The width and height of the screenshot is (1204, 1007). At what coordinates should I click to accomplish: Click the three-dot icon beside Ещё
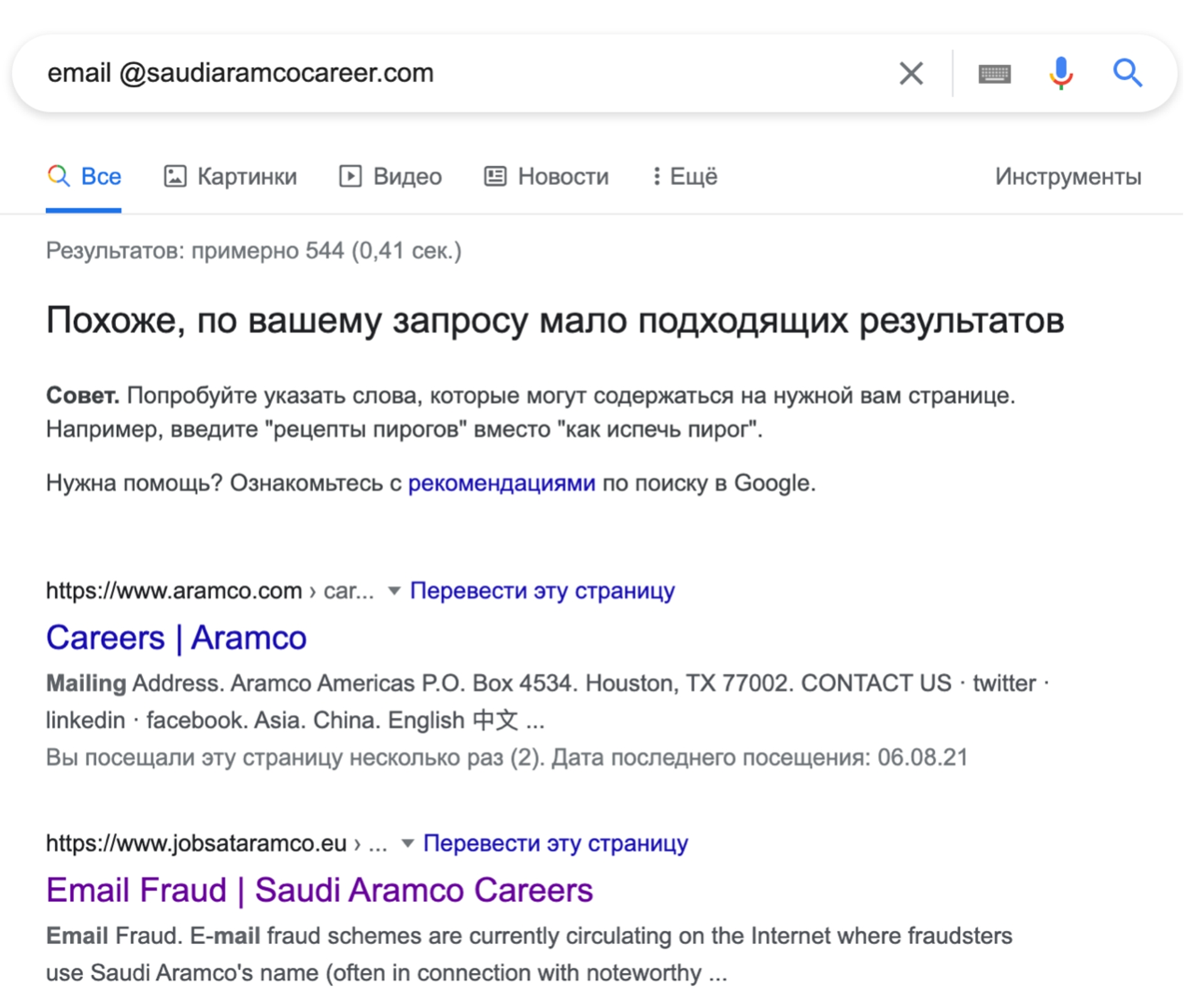(656, 176)
